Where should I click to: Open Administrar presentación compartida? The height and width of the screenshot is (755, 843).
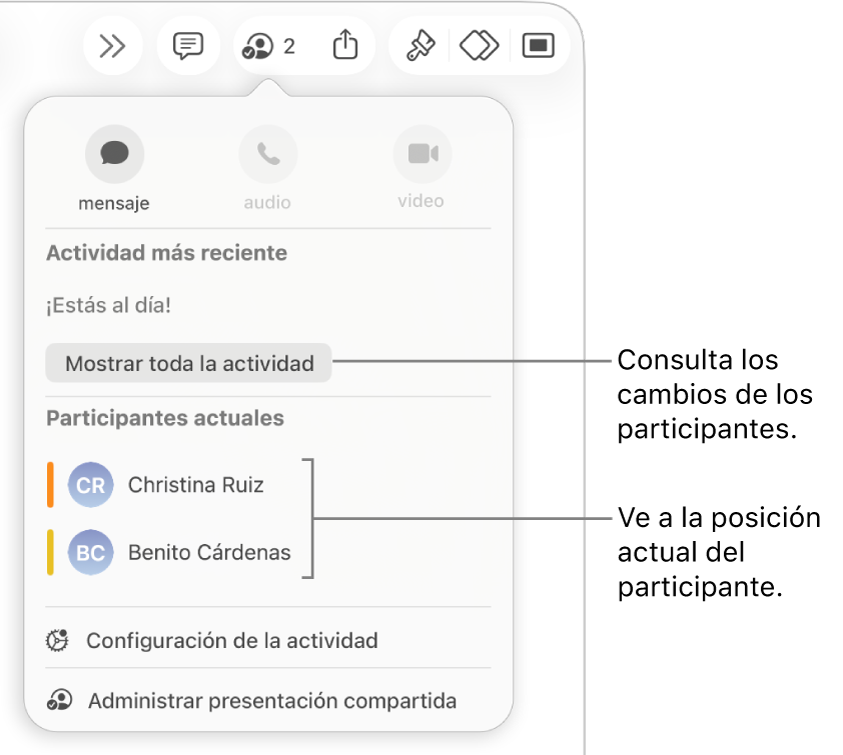(272, 701)
